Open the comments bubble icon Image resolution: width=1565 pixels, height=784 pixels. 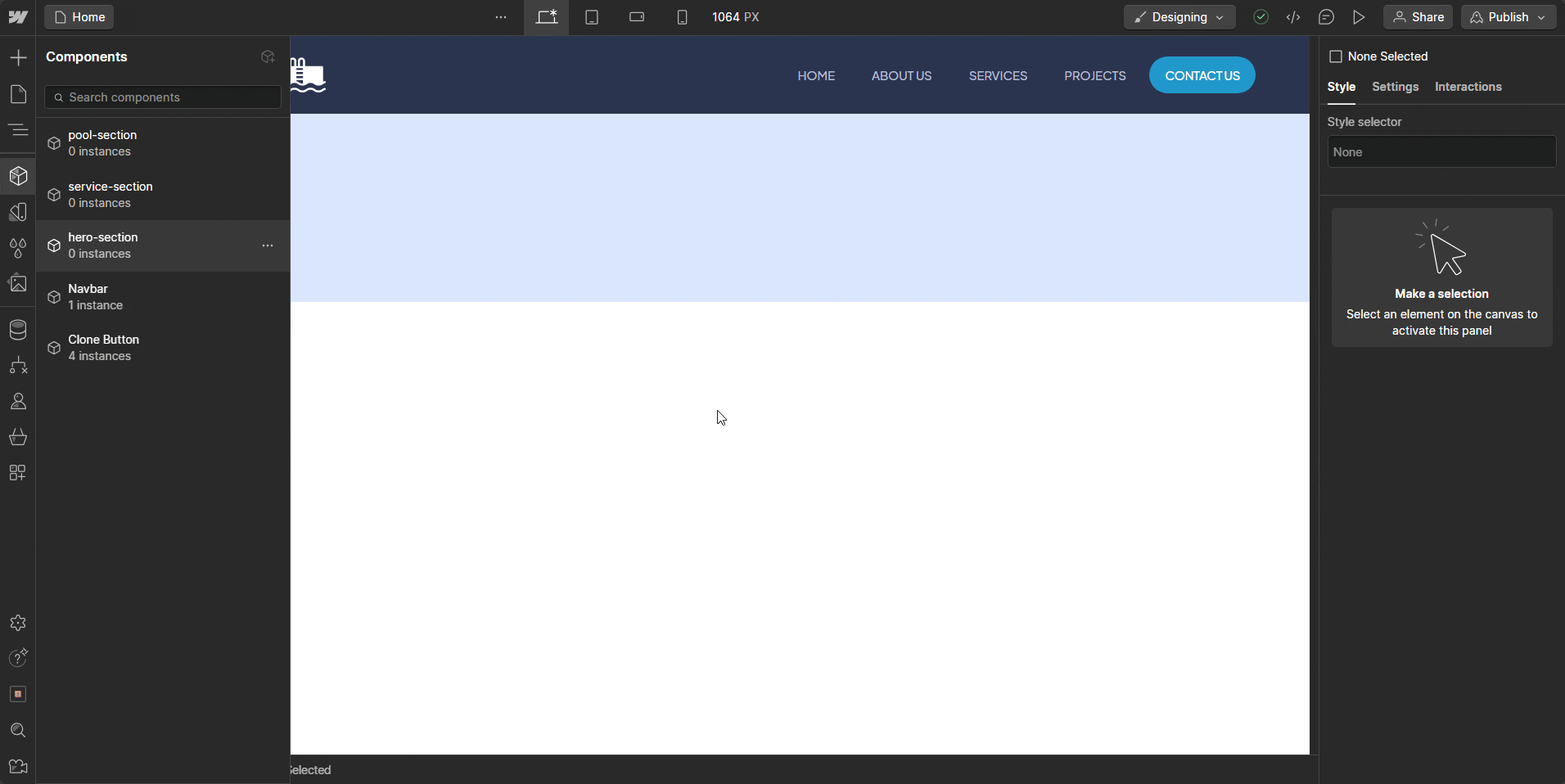1326,17
